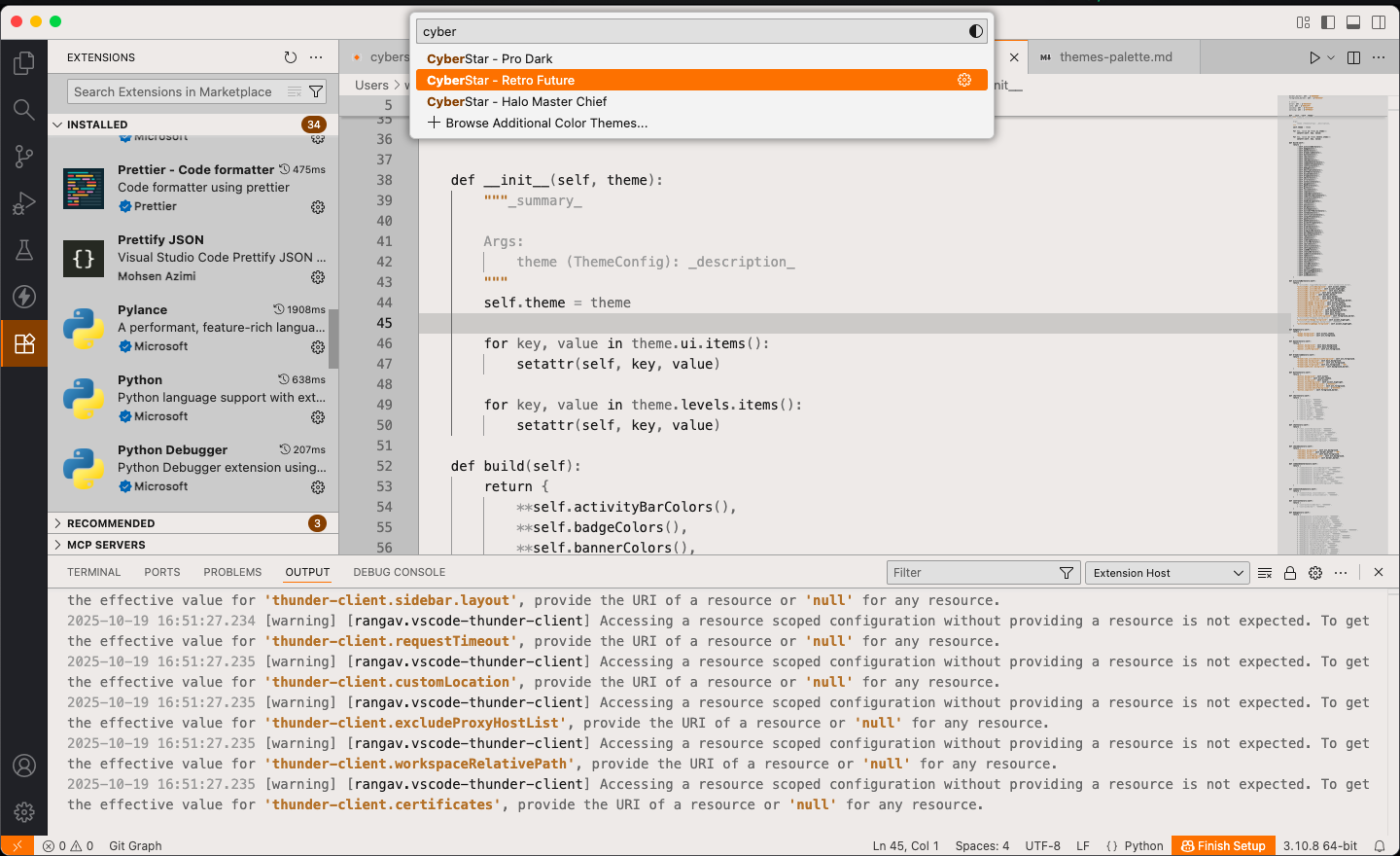Open Thunder Client lightning icon
This screenshot has height=856, width=1400.
tap(24, 297)
